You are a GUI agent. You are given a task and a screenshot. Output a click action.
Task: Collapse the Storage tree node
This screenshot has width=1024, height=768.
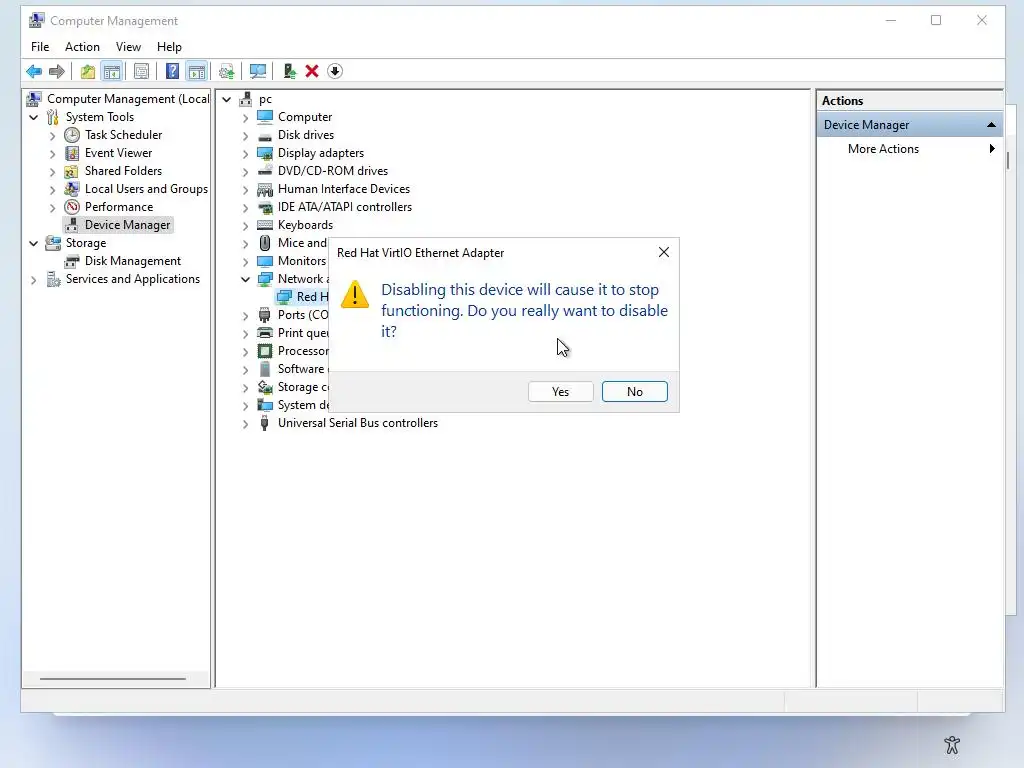click(x=33, y=243)
